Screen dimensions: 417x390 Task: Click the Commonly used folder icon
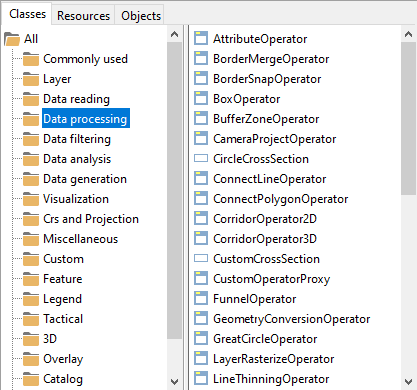point(31,59)
